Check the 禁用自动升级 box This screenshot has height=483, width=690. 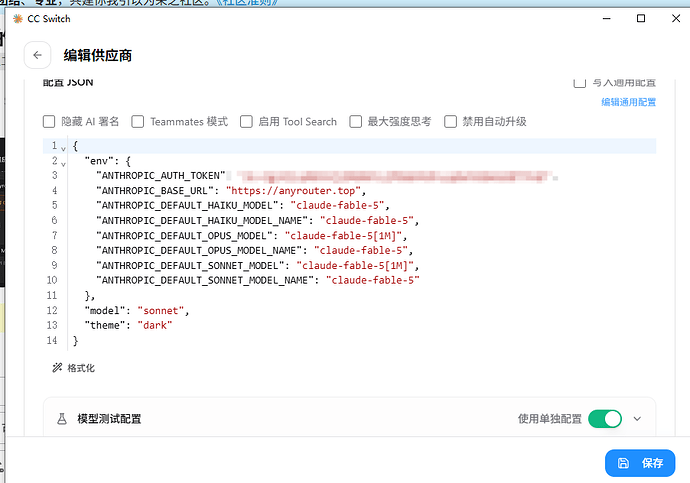coord(451,121)
